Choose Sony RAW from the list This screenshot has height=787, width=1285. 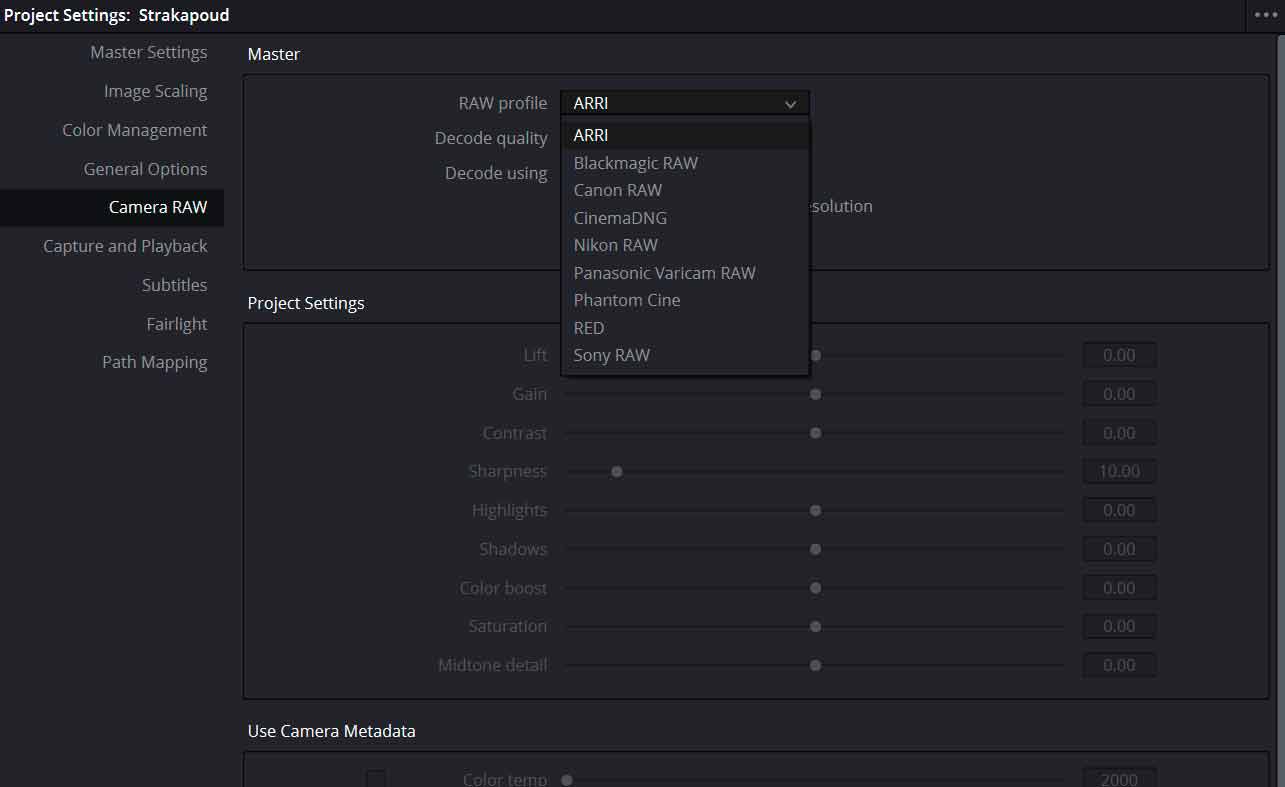coord(611,355)
